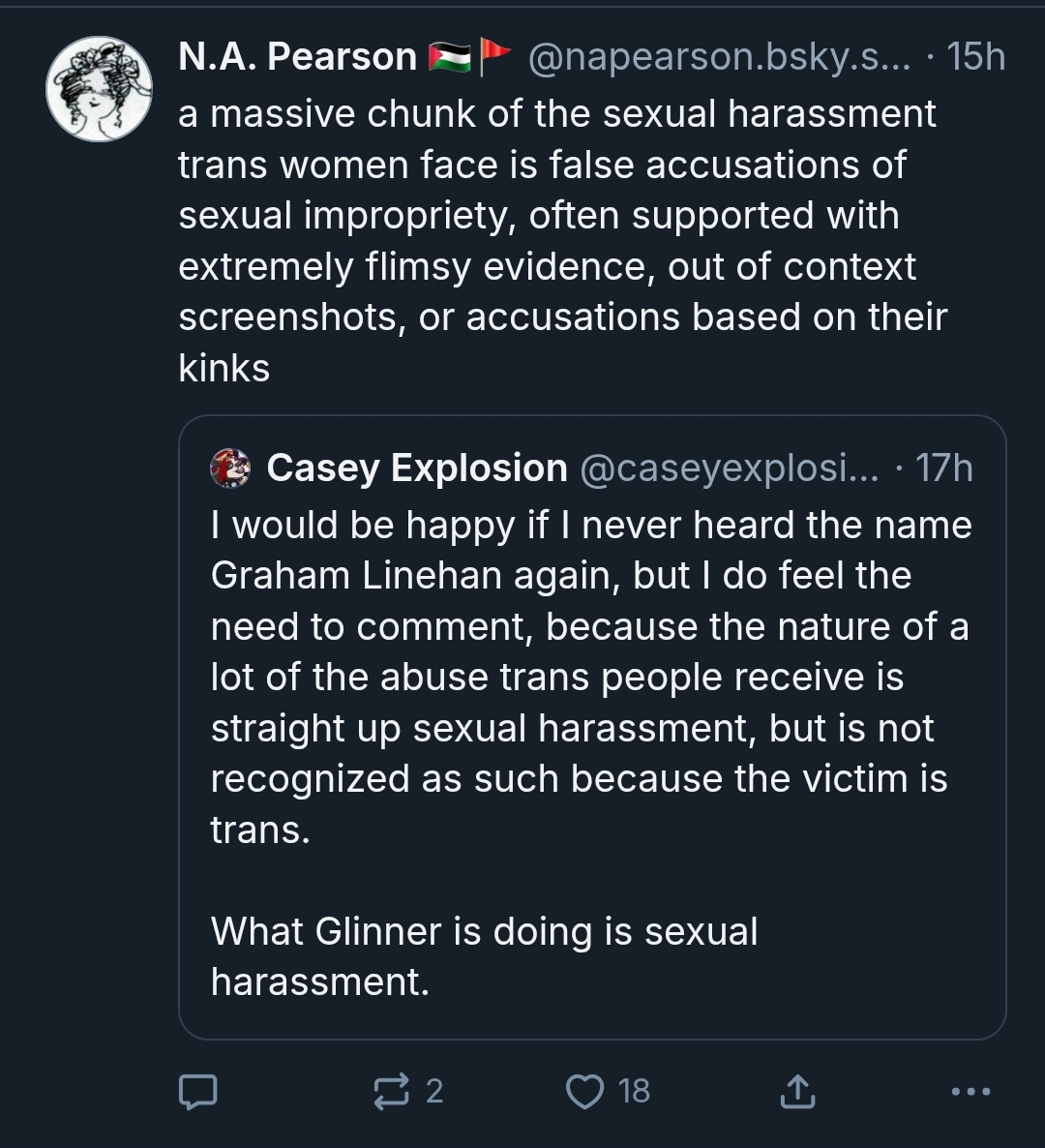Tap Casey Explosion's small avatar
Screen dimensions: 1045x1148
(x=230, y=468)
